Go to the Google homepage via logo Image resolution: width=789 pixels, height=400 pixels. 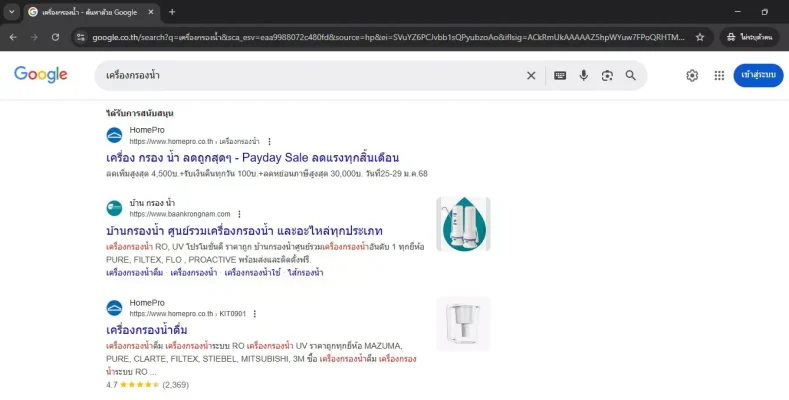click(41, 75)
